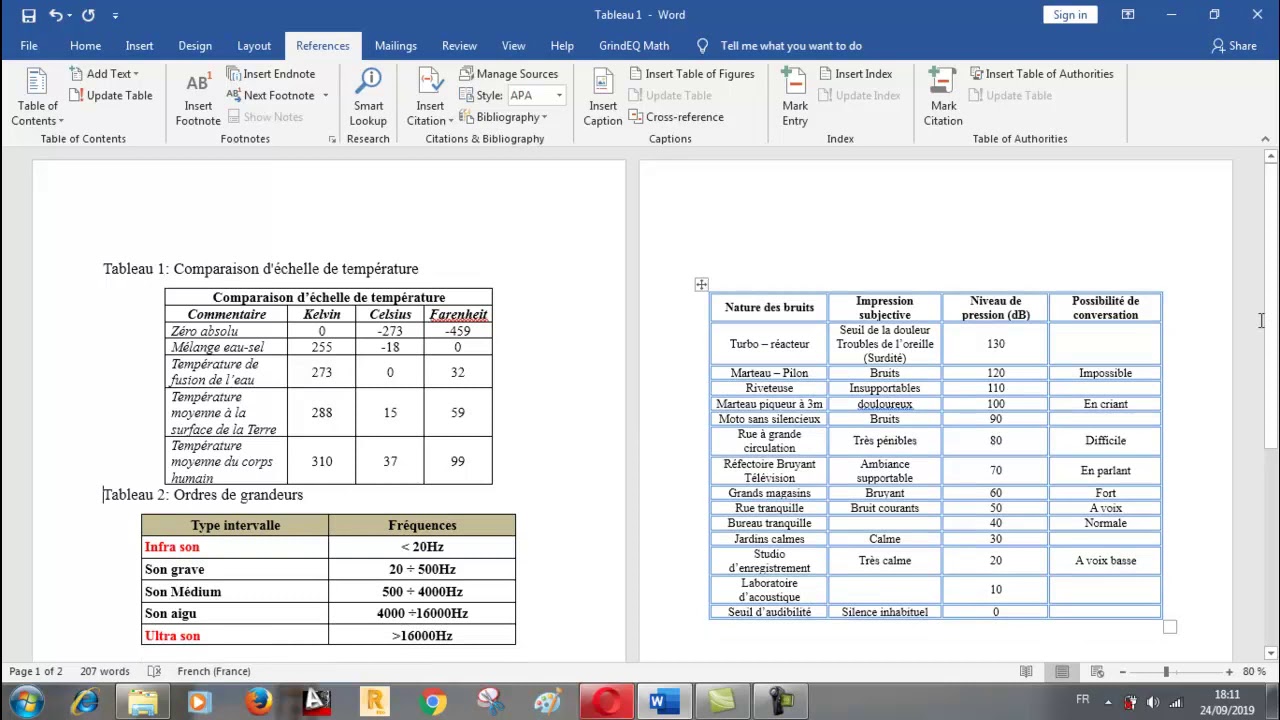Click Cross-reference button

click(676, 117)
